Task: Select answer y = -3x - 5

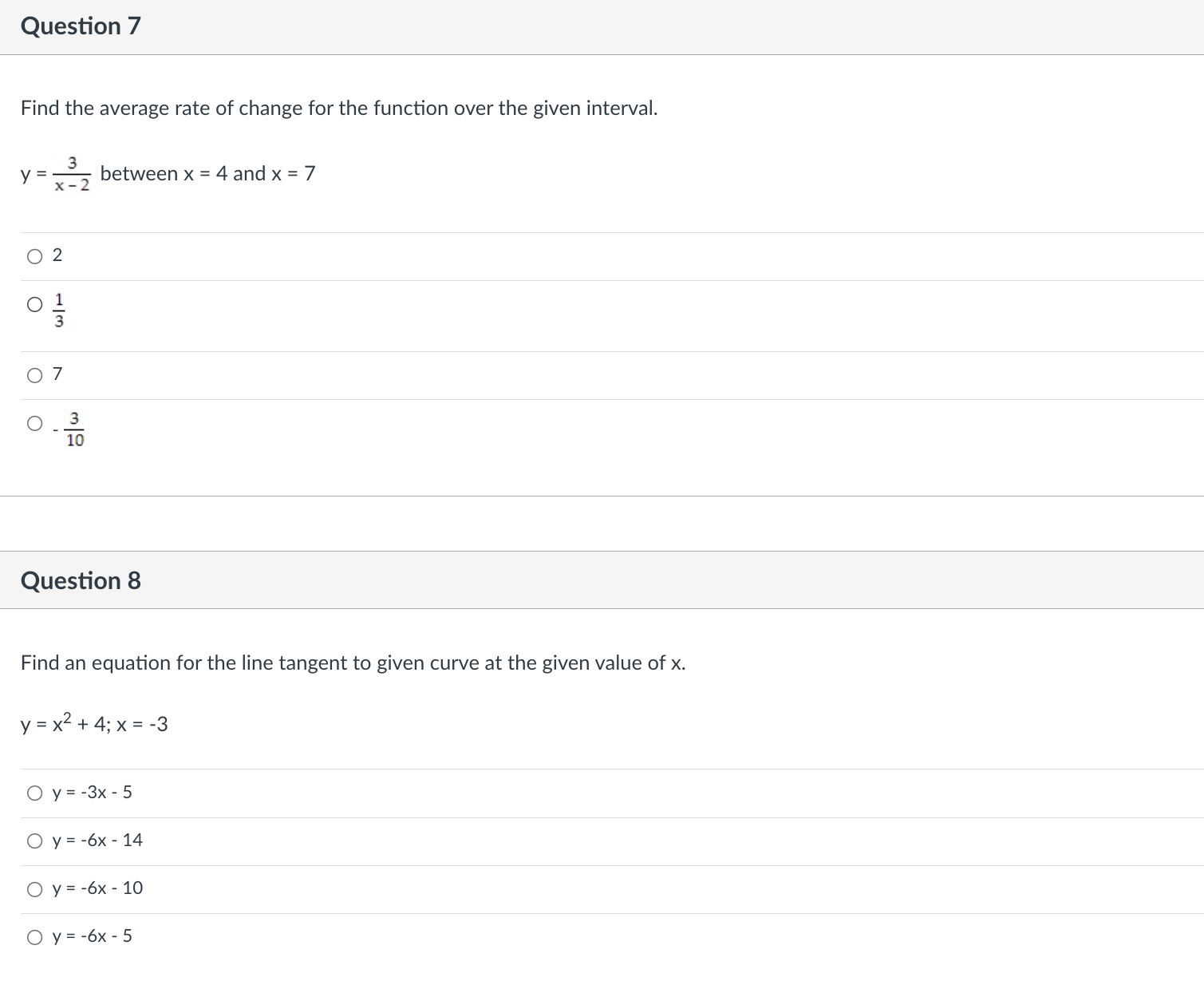Action: (35, 792)
